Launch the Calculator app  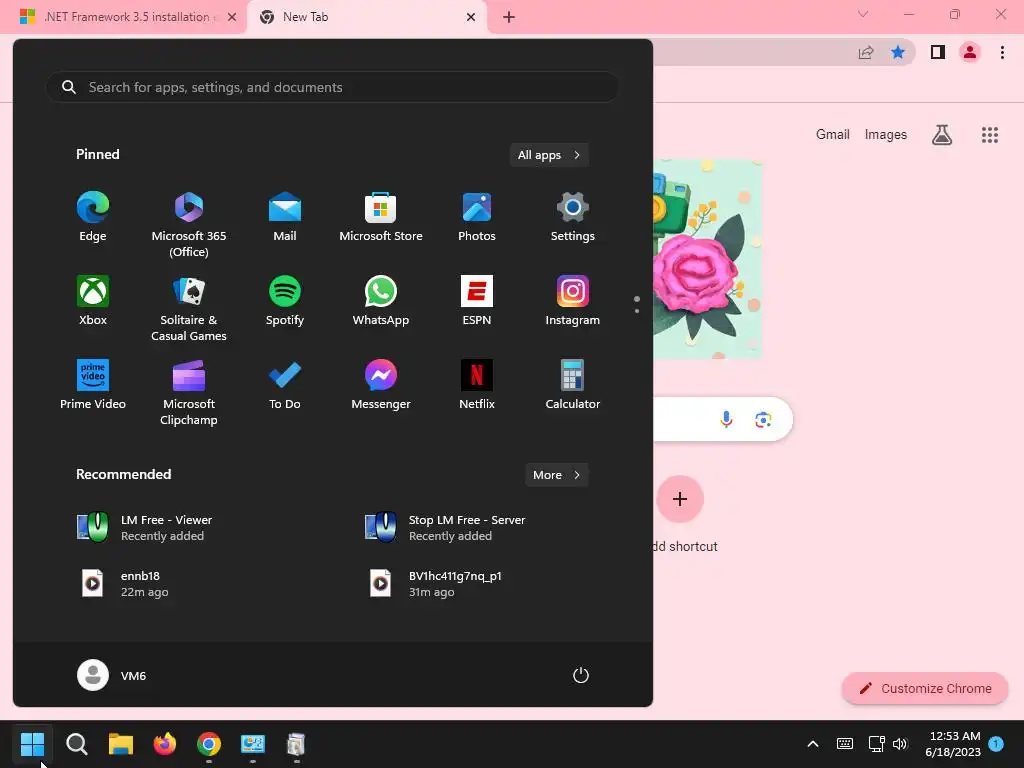tap(573, 385)
